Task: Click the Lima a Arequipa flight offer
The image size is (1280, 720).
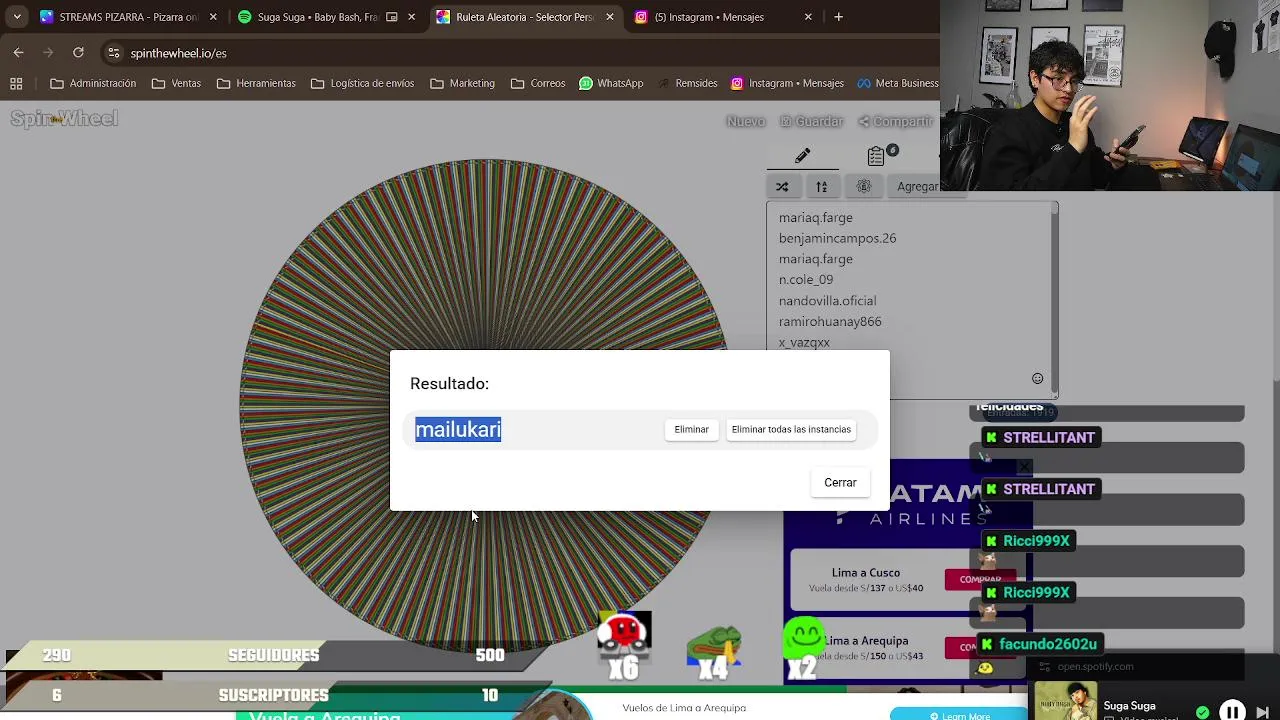Action: (x=866, y=647)
